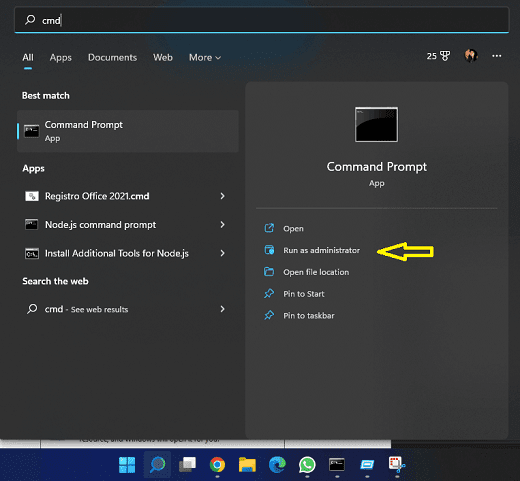Select the Command Prompt best match result
520x481 pixels.
[x=128, y=131]
